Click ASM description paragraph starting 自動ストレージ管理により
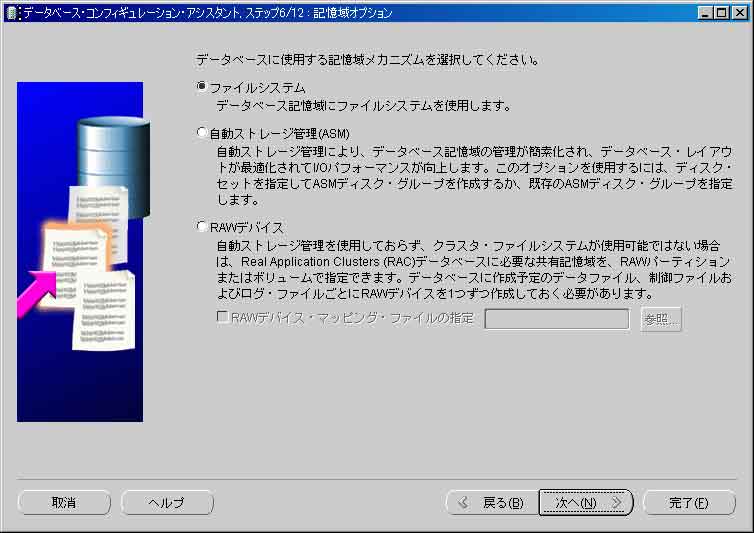Image resolution: width=754 pixels, height=533 pixels. [474, 176]
